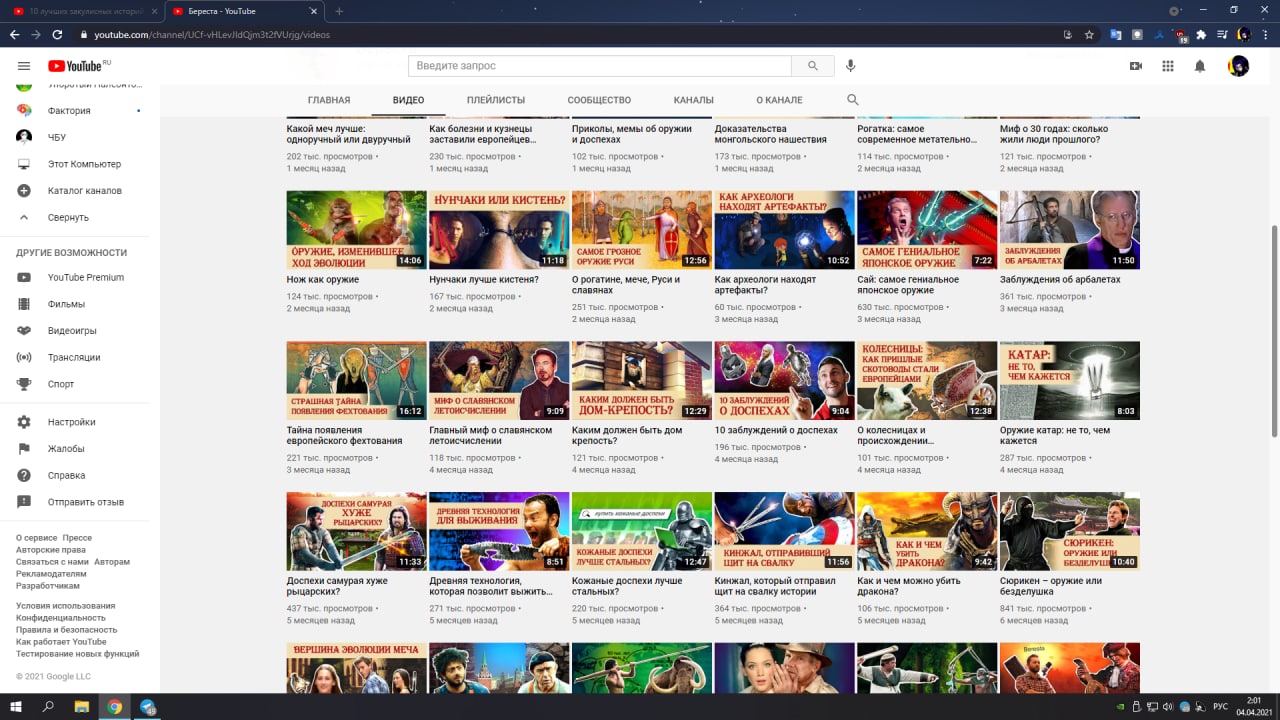Search within channel using magnifier icon
1280x720 pixels.
853,100
